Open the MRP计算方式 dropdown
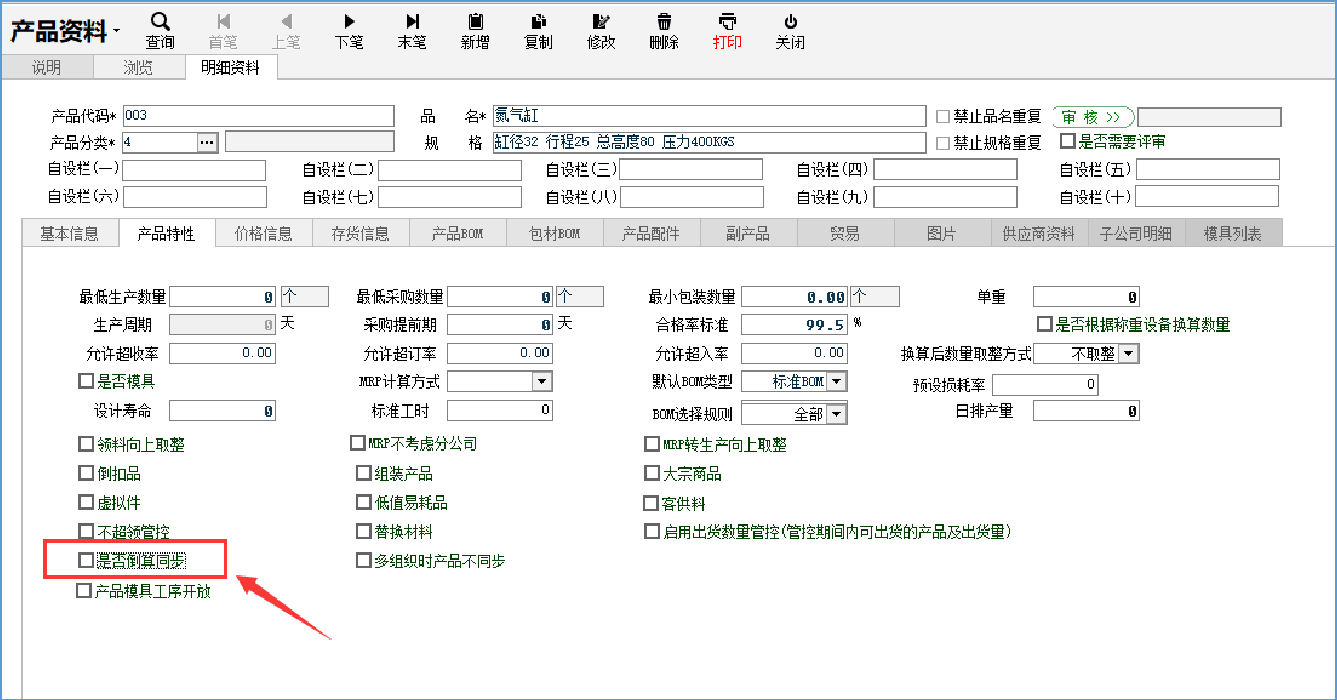This screenshot has width=1337, height=700. pyautogui.click(x=541, y=381)
